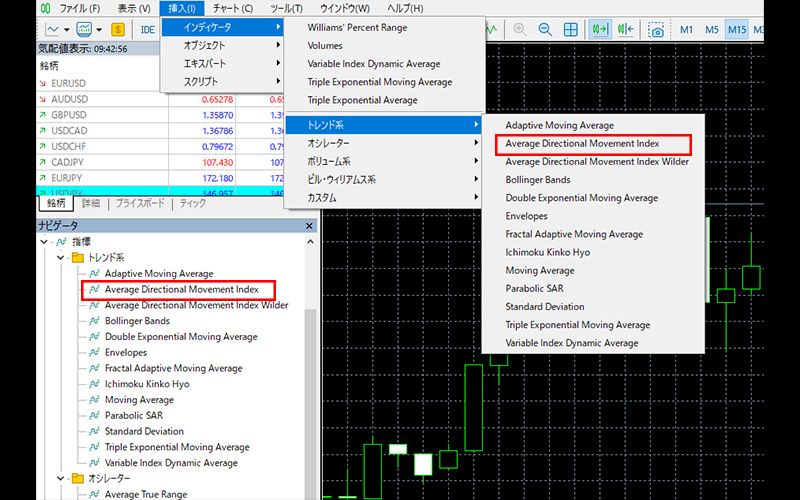800x500 pixels.
Task: Click the zoom out magnifier icon
Action: tap(545, 30)
